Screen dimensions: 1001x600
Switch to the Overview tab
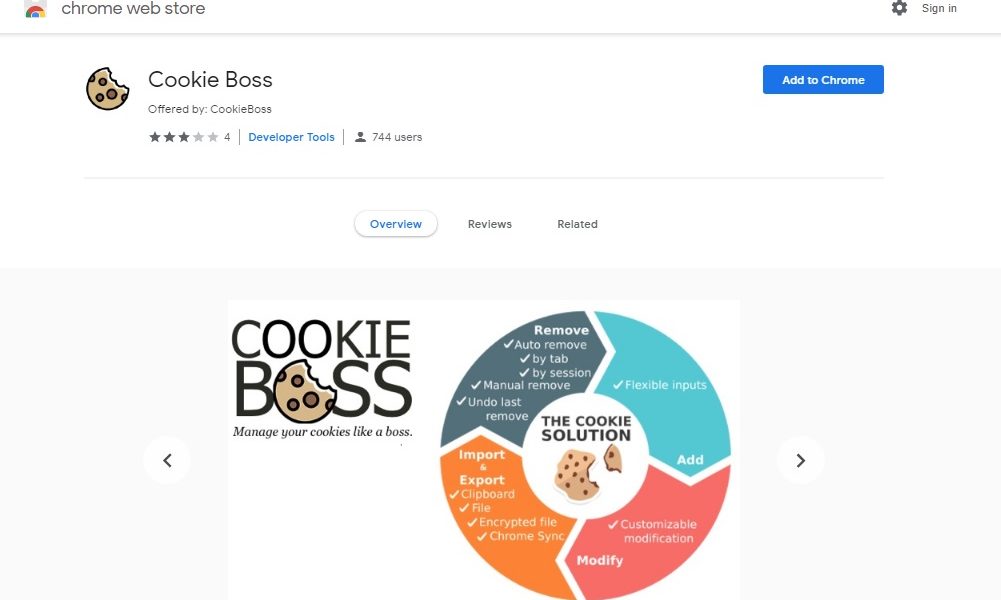(396, 224)
